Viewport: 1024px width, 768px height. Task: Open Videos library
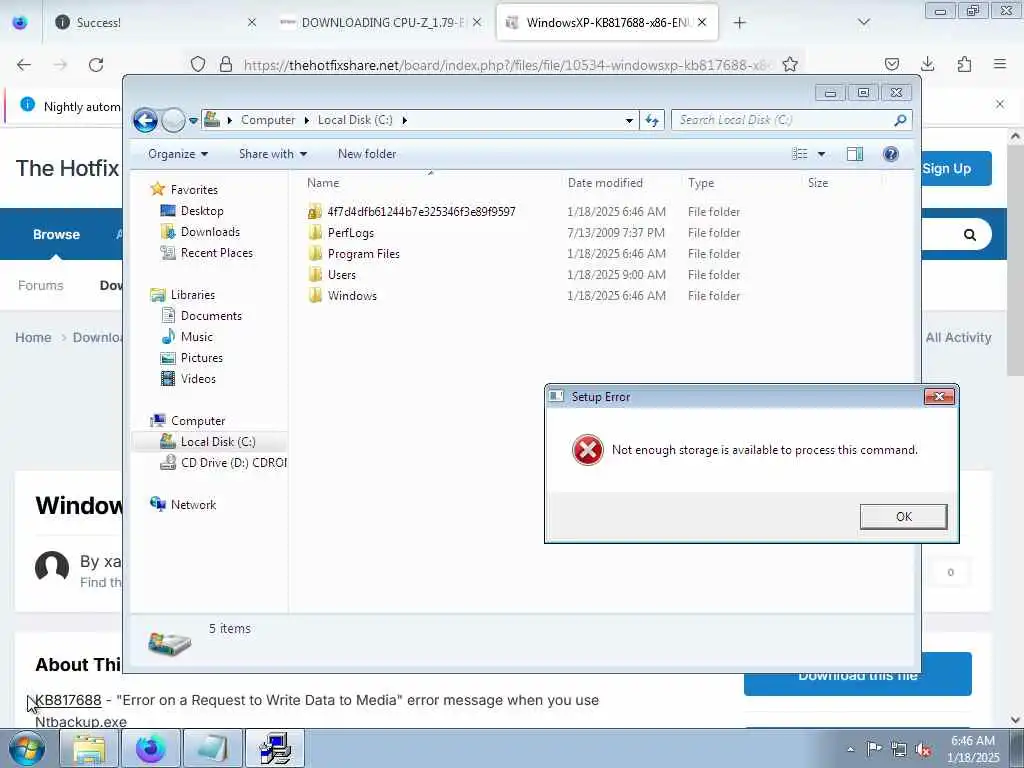[198, 379]
